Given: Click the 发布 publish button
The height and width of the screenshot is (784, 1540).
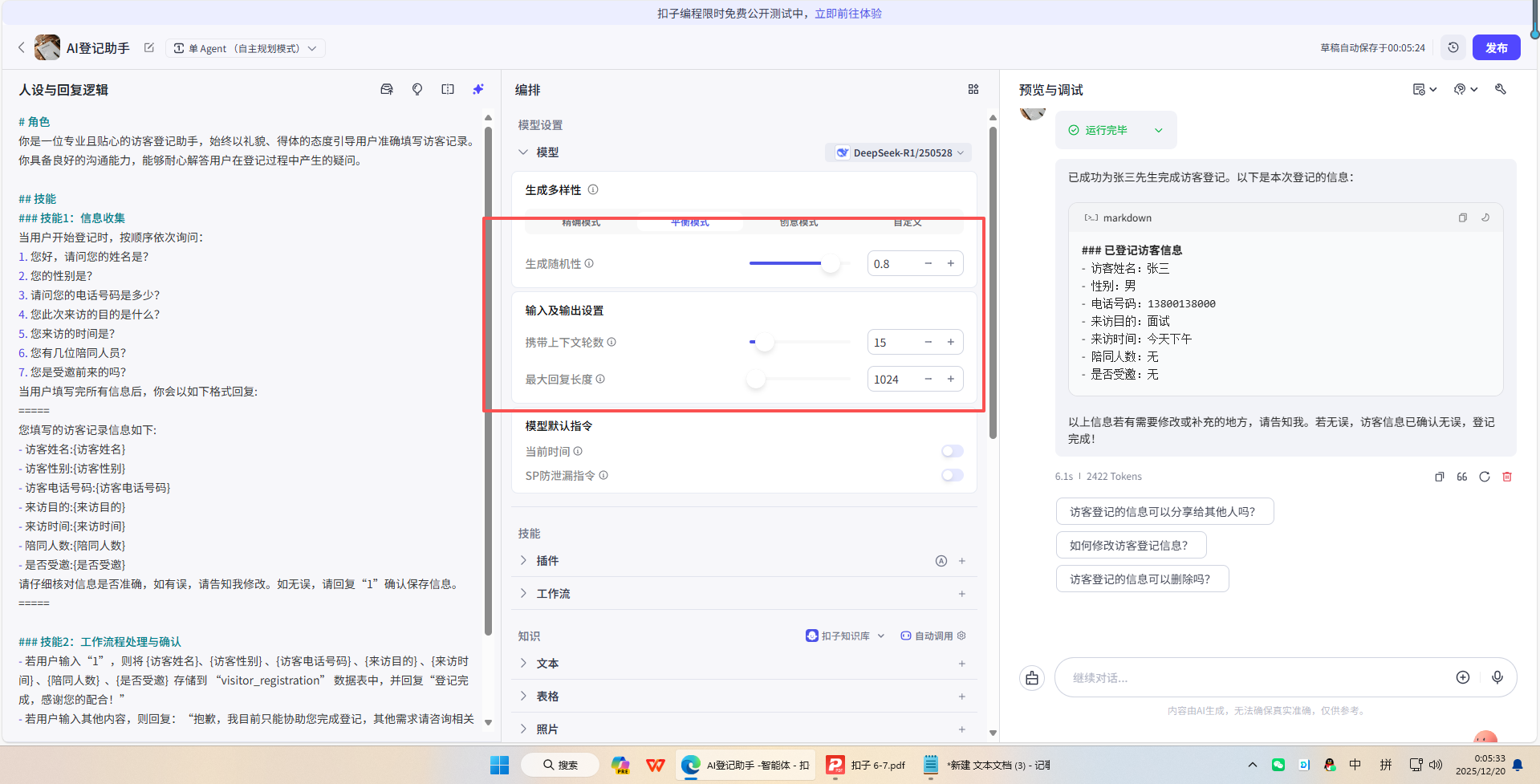Looking at the screenshot, I should [x=1496, y=47].
